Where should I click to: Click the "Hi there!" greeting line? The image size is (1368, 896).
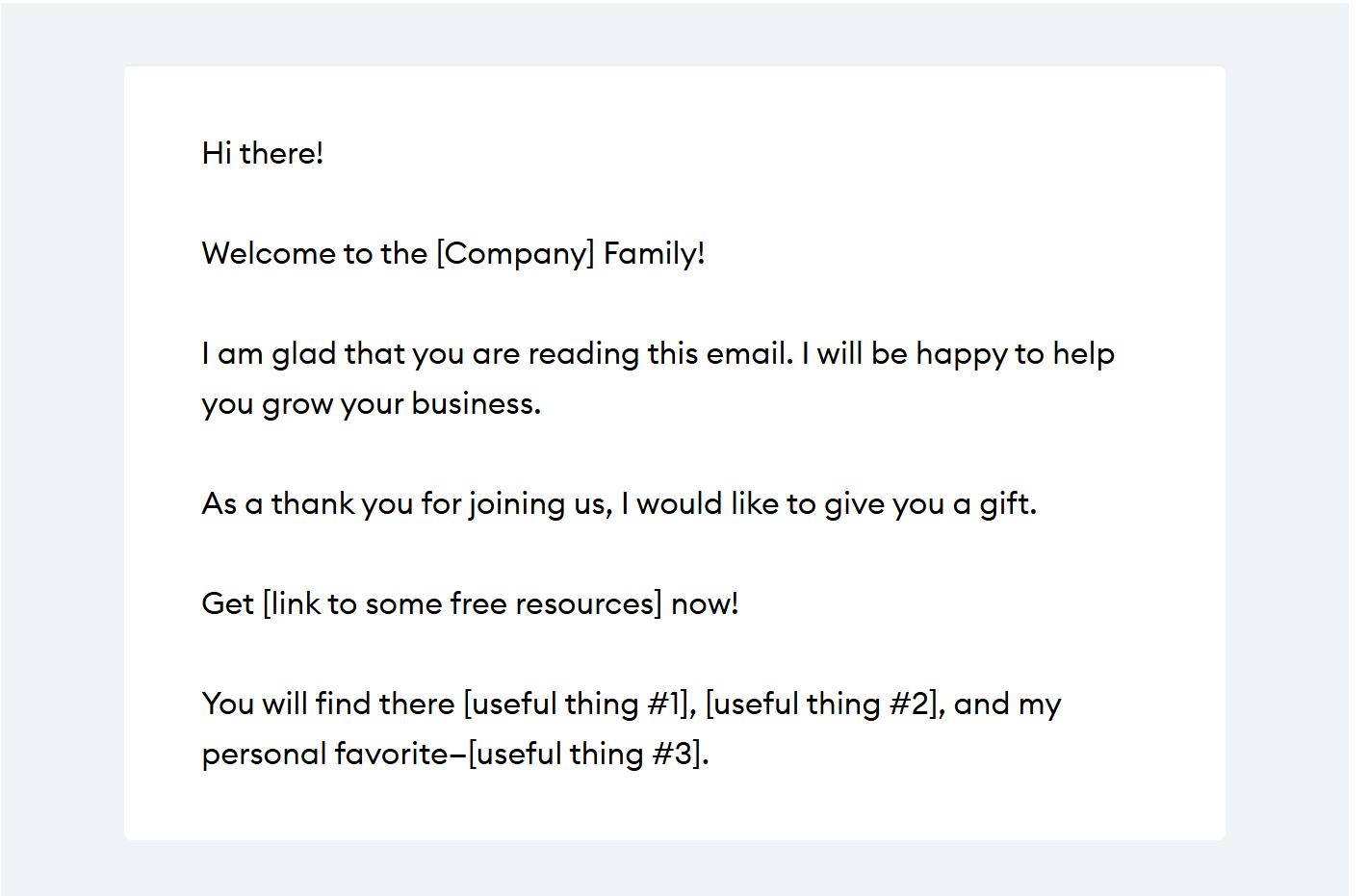click(262, 153)
